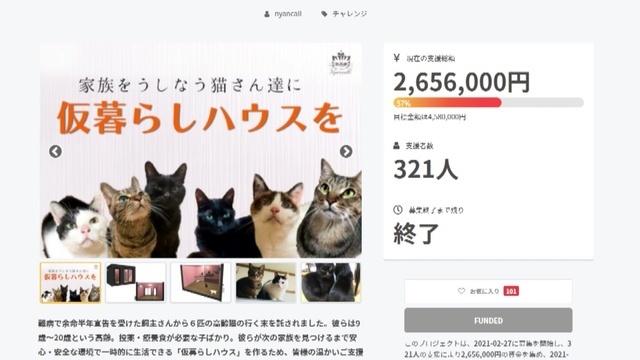This screenshot has width=640, height=360.
Task: Click the tag icon beside チャレンジ
Action: click(x=324, y=14)
